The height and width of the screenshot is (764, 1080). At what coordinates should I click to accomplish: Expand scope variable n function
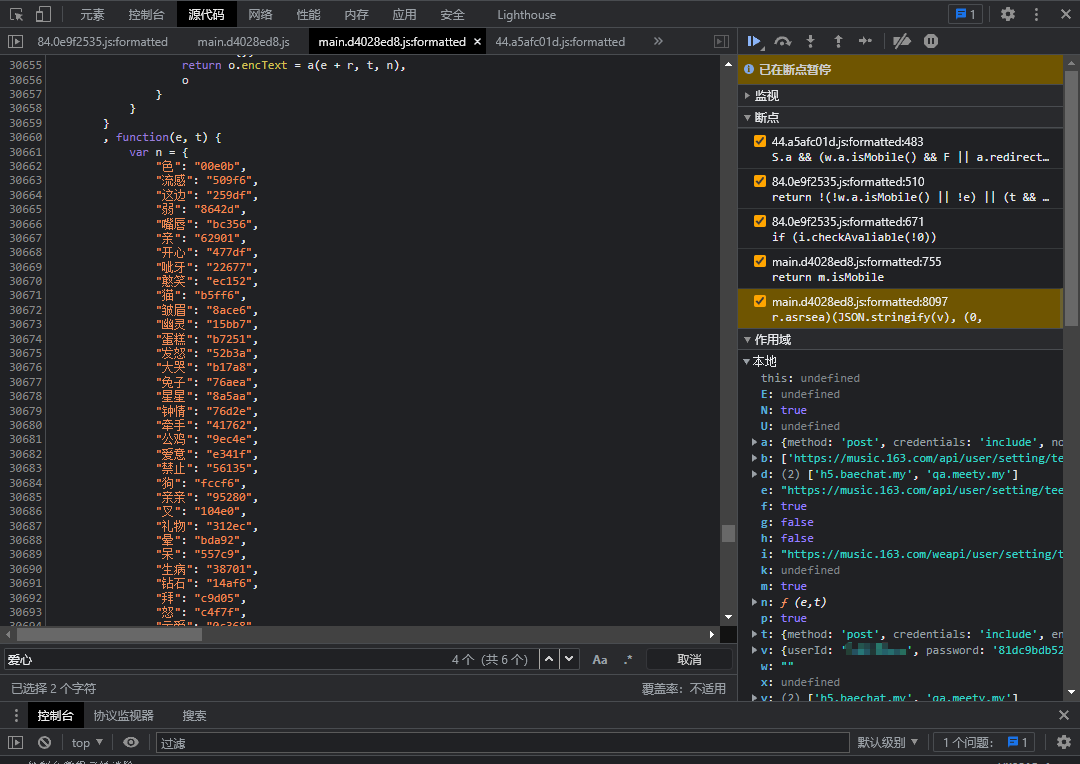click(755, 602)
